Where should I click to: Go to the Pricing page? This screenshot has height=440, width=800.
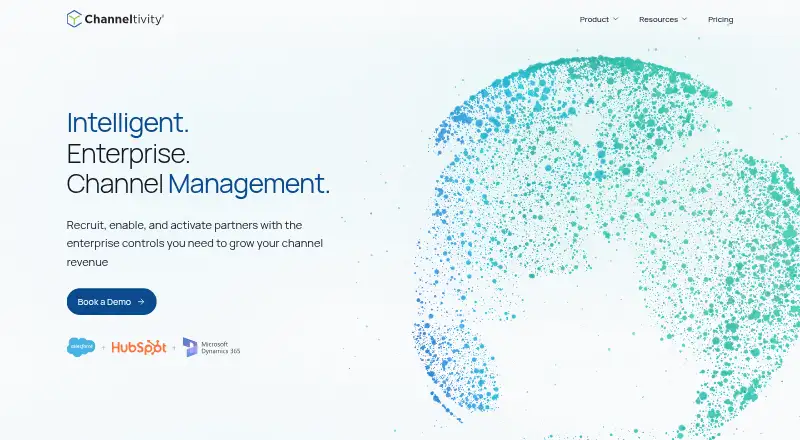(720, 20)
